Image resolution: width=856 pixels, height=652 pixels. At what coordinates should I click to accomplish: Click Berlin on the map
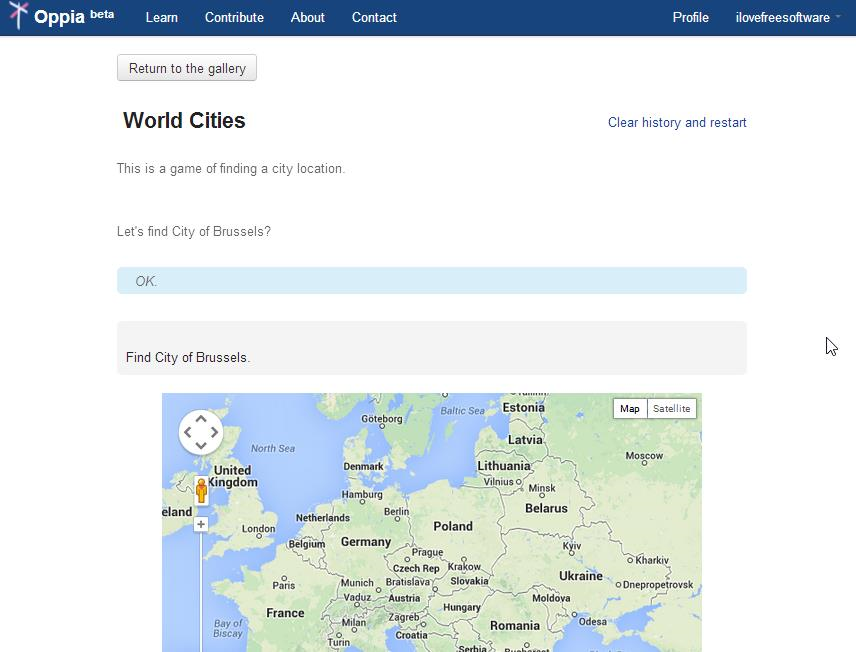click(396, 512)
